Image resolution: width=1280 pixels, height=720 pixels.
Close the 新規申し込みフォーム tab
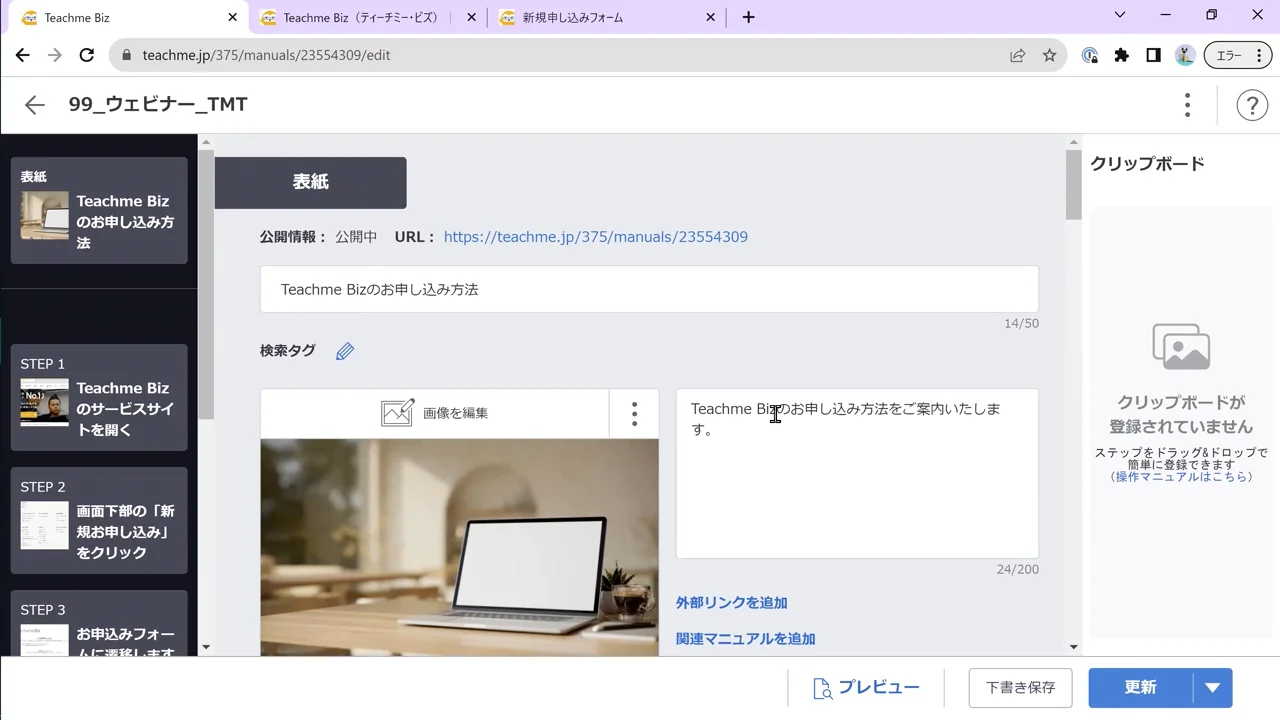coord(711,17)
